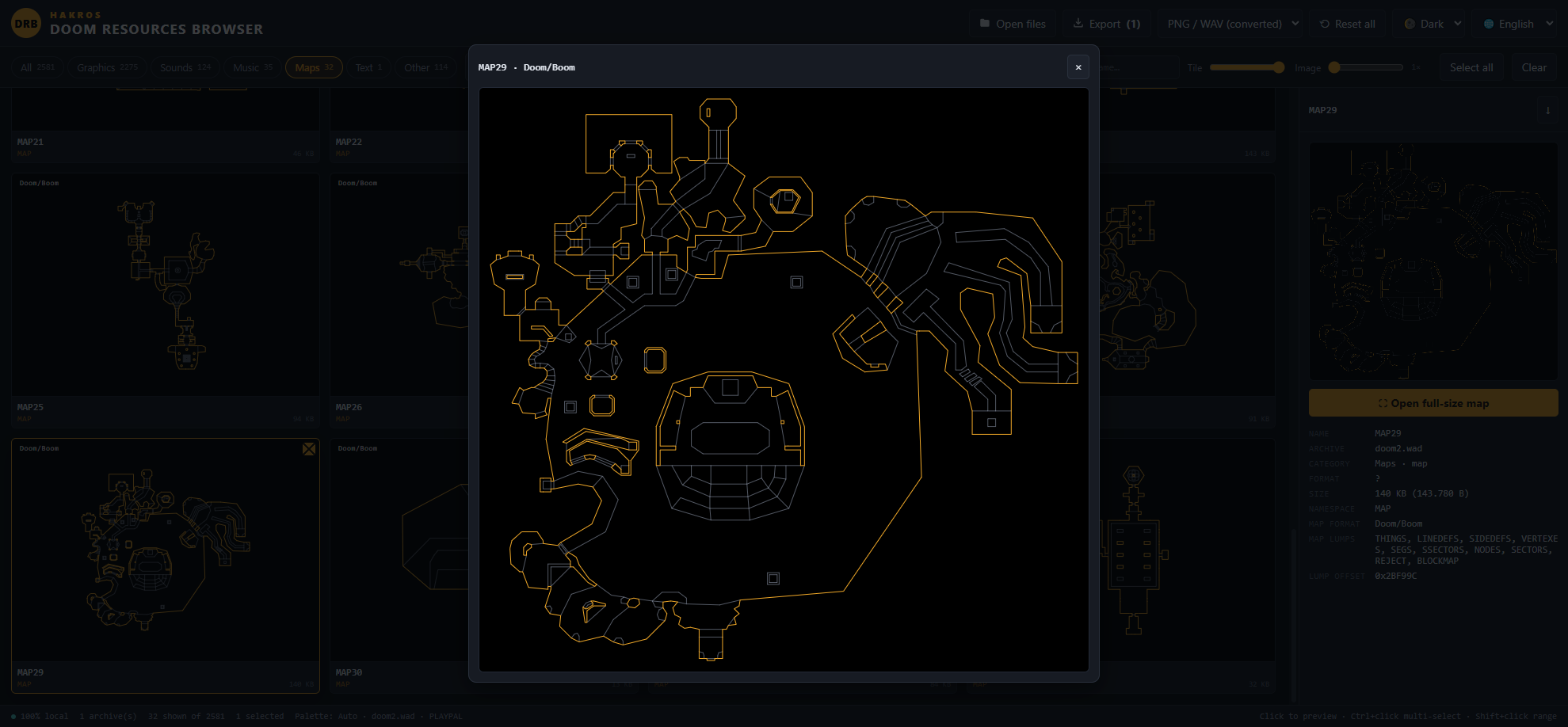Select the Maps category tab
Image resolution: width=1568 pixels, height=727 pixels.
[314, 67]
